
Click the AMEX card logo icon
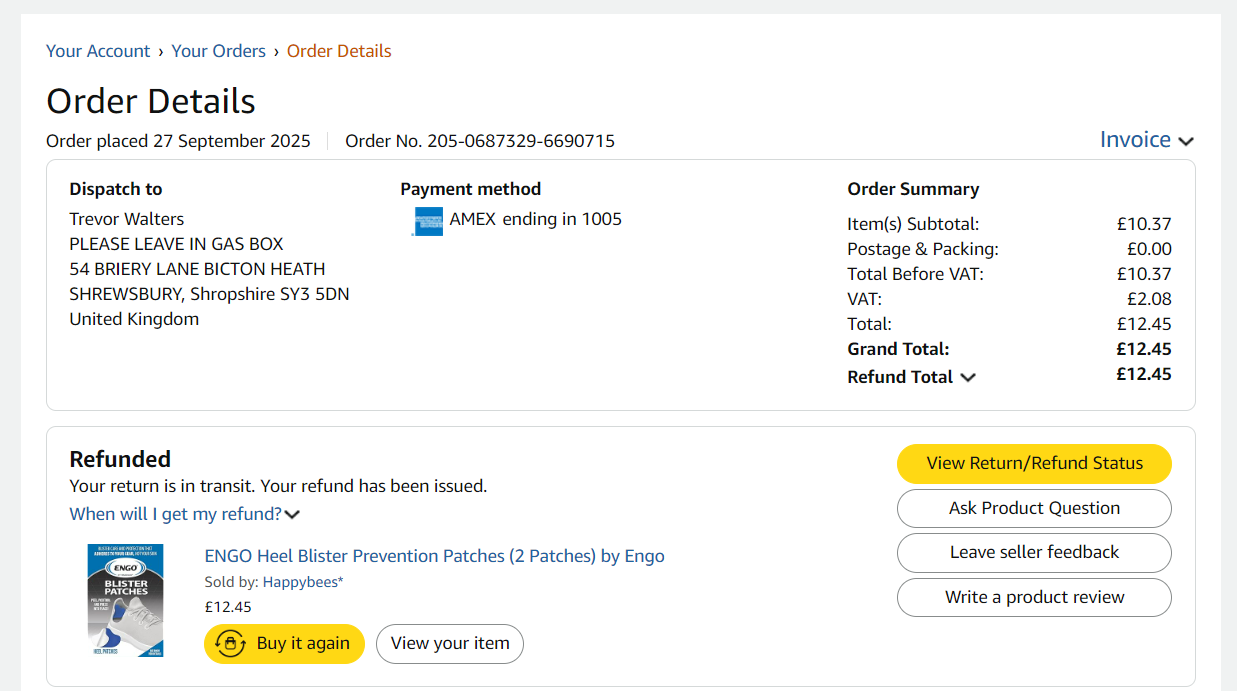pyautogui.click(x=428, y=221)
